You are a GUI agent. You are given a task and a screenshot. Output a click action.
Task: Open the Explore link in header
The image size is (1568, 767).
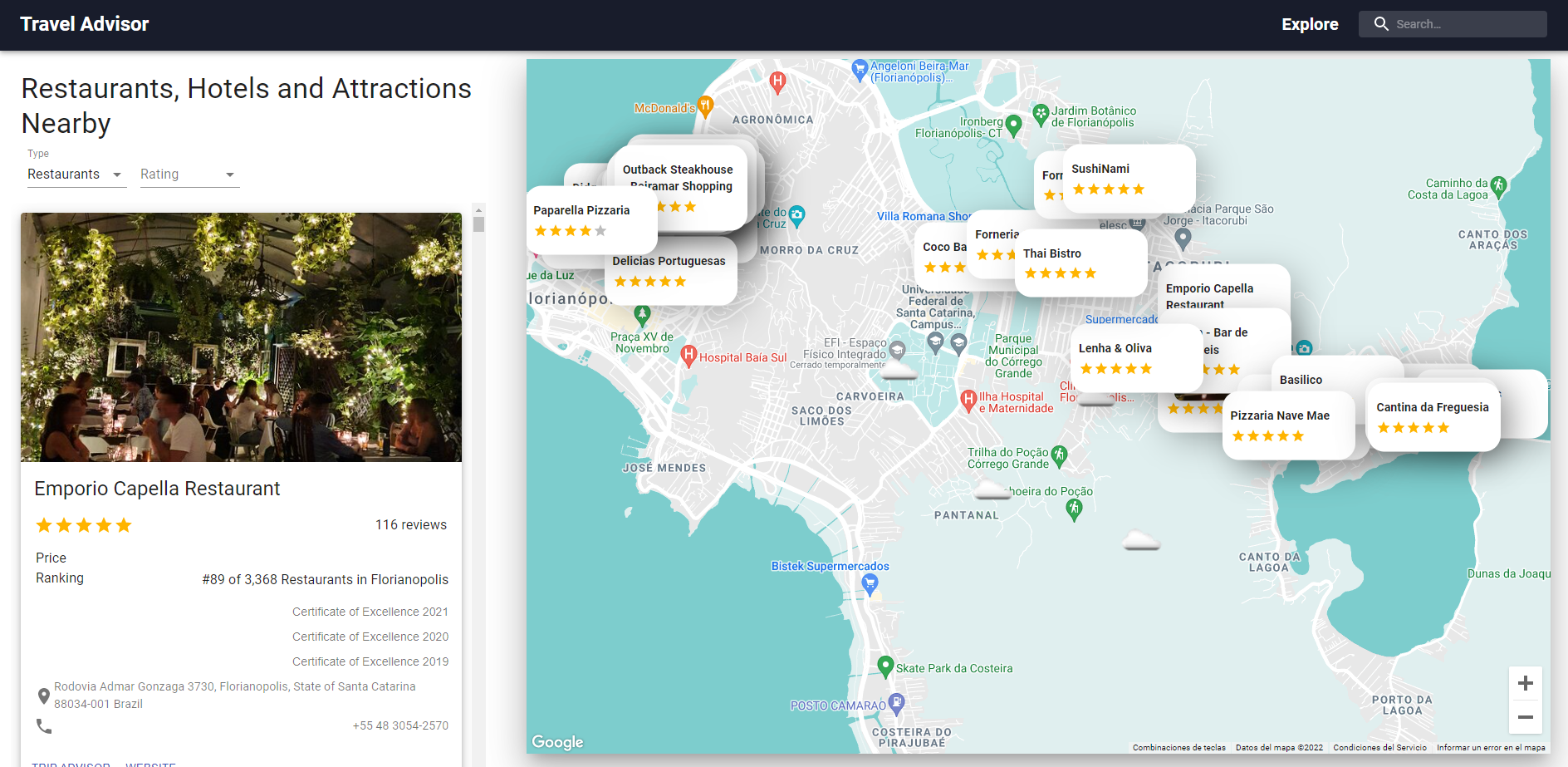pyautogui.click(x=1310, y=24)
